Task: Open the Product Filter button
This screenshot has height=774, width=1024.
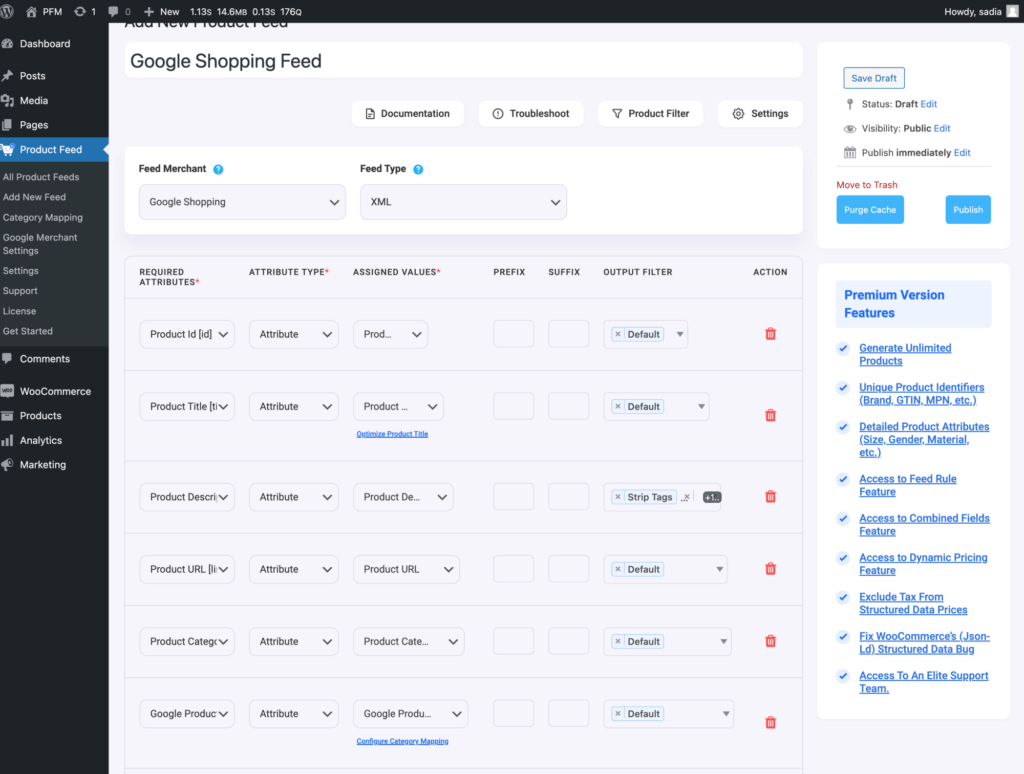Action: (650, 114)
